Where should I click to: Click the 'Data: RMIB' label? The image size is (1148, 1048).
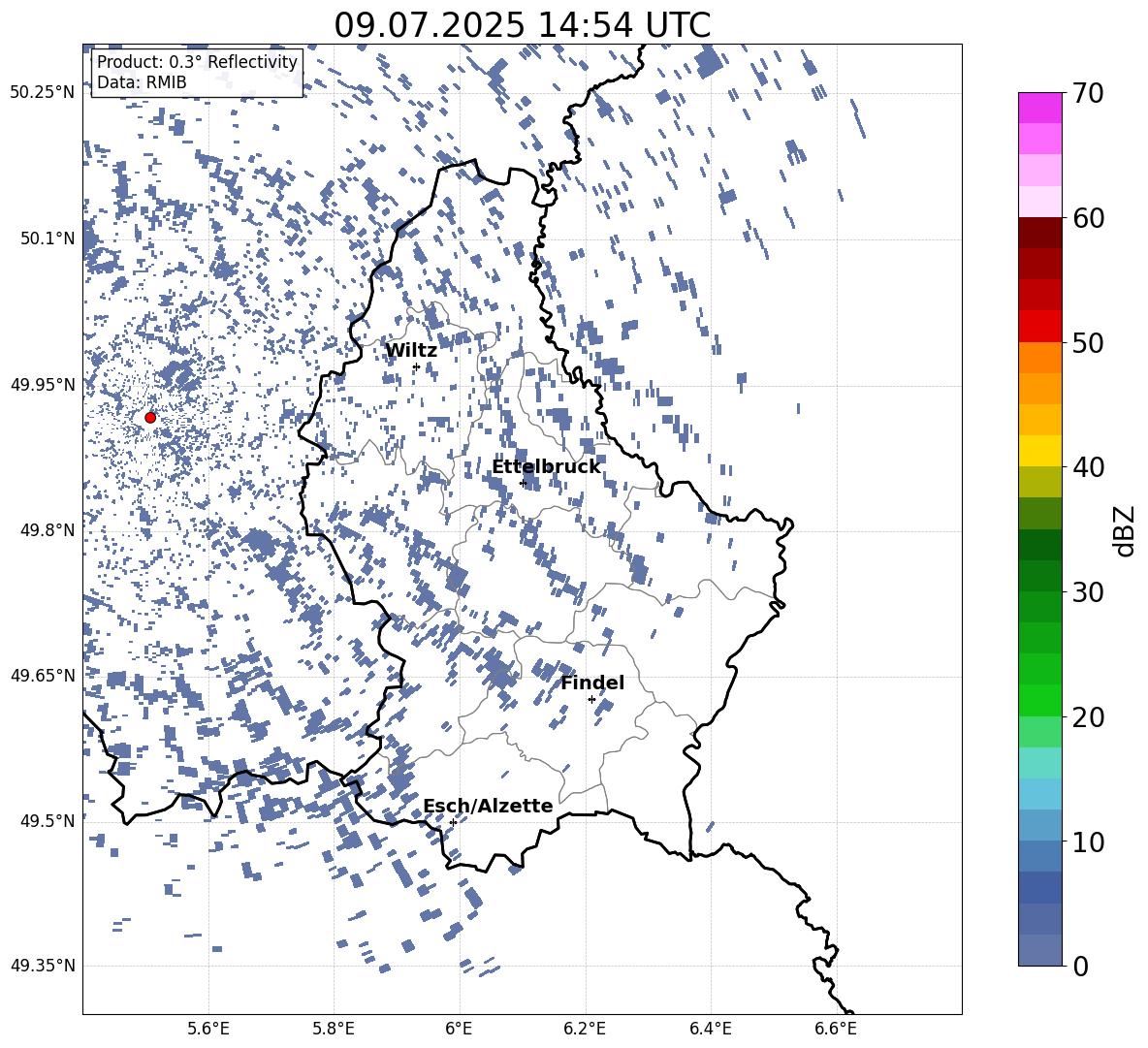tap(142, 82)
